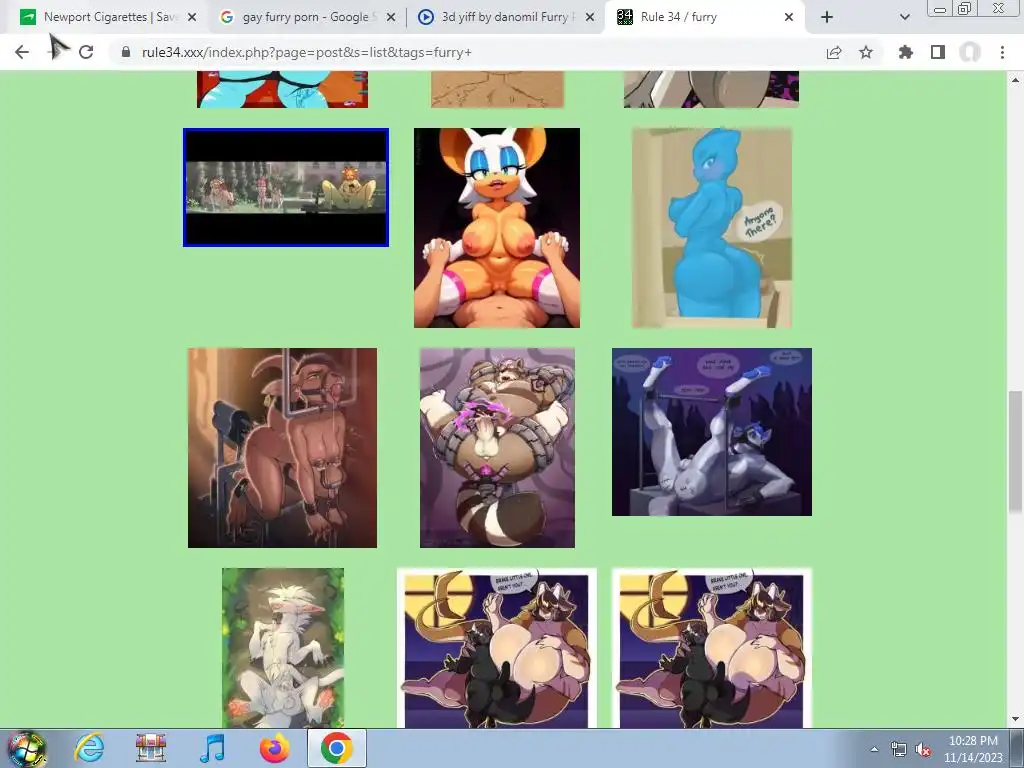This screenshot has width=1024, height=768.
Task: Minimize the Chrome window
Action: pyautogui.click(x=940, y=9)
